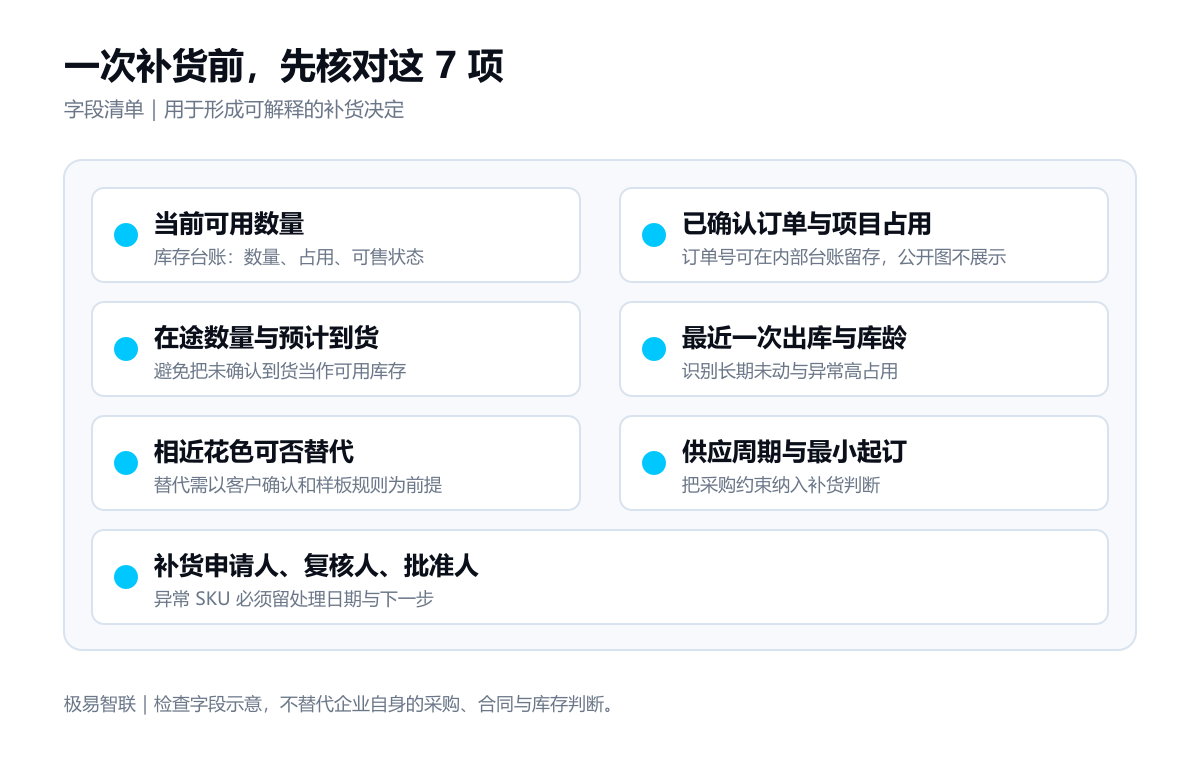Click the blue dot beside 补货申请人、复核人、批准人
This screenshot has width=1200, height=760.
pos(126,577)
